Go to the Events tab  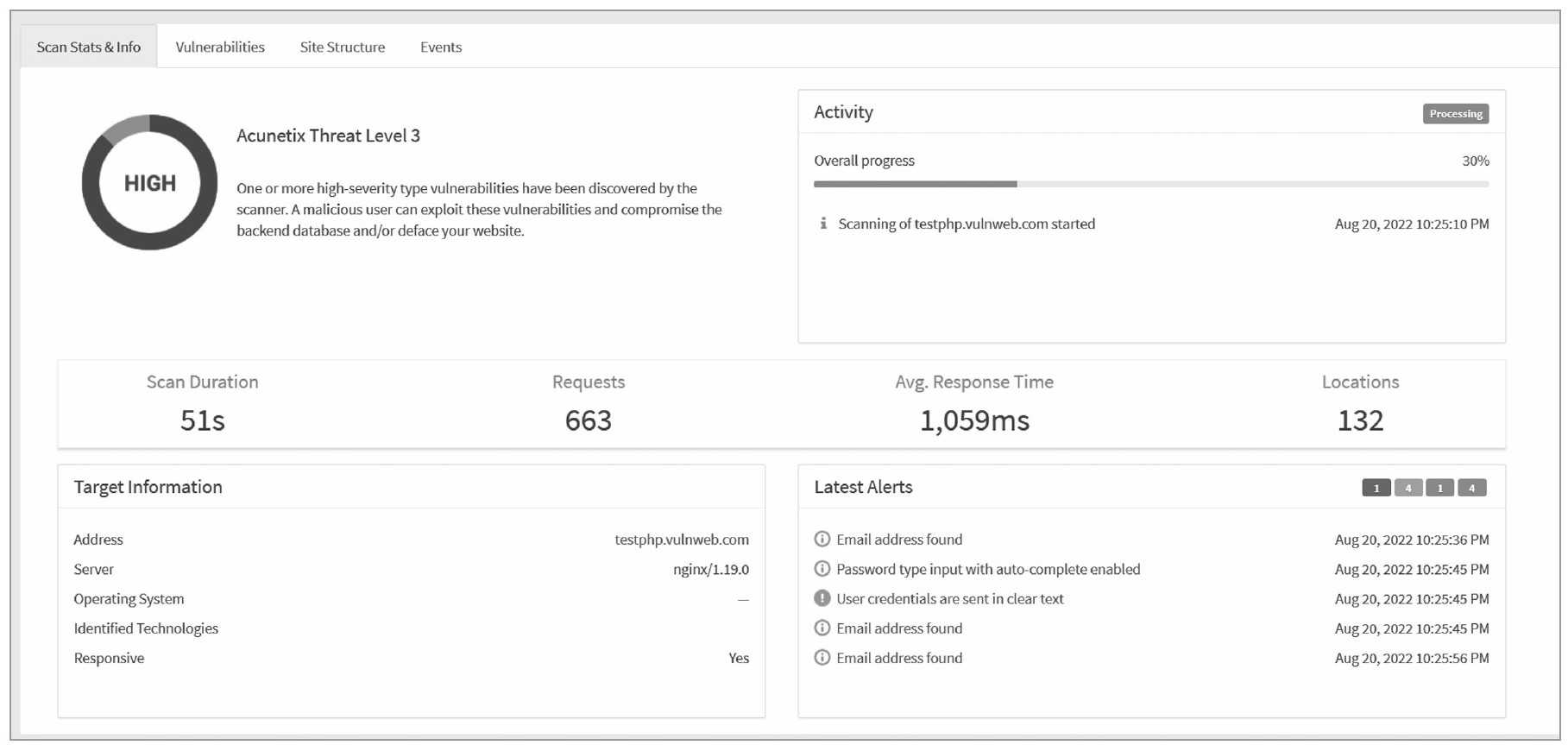point(441,47)
